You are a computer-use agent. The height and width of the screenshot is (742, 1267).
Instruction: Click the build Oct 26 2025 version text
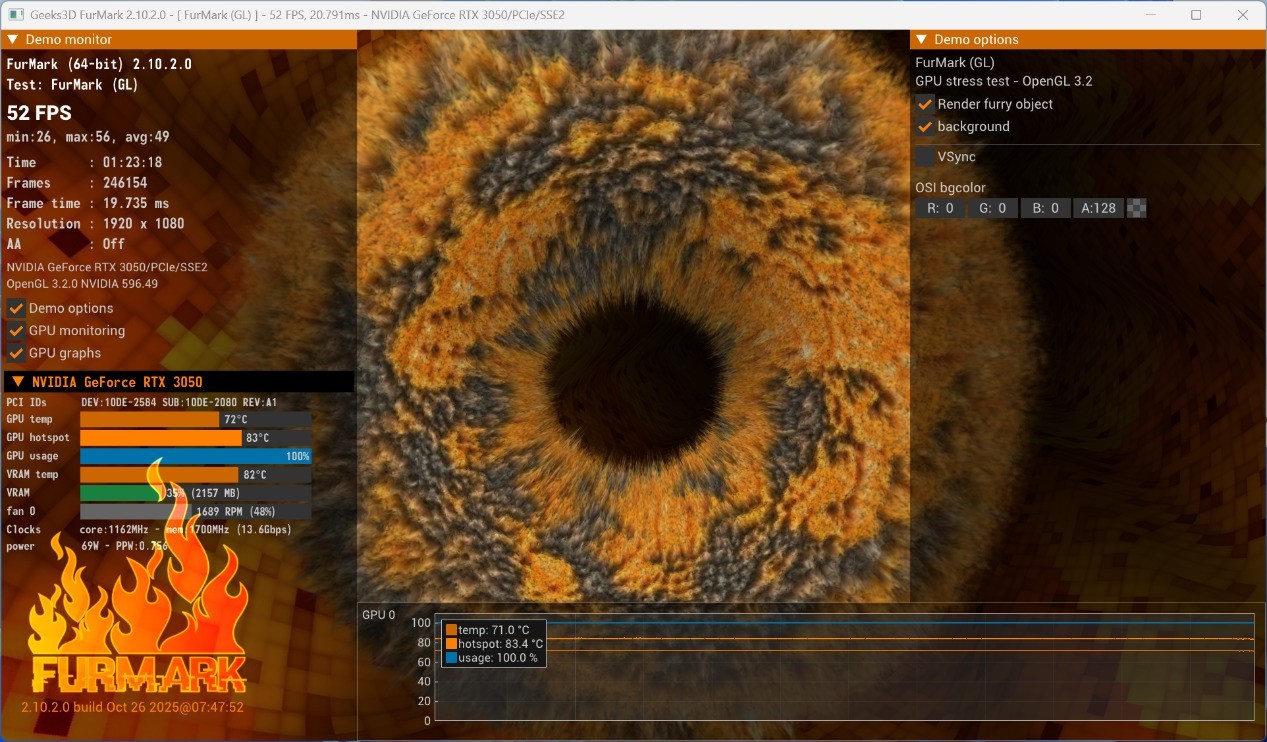133,707
